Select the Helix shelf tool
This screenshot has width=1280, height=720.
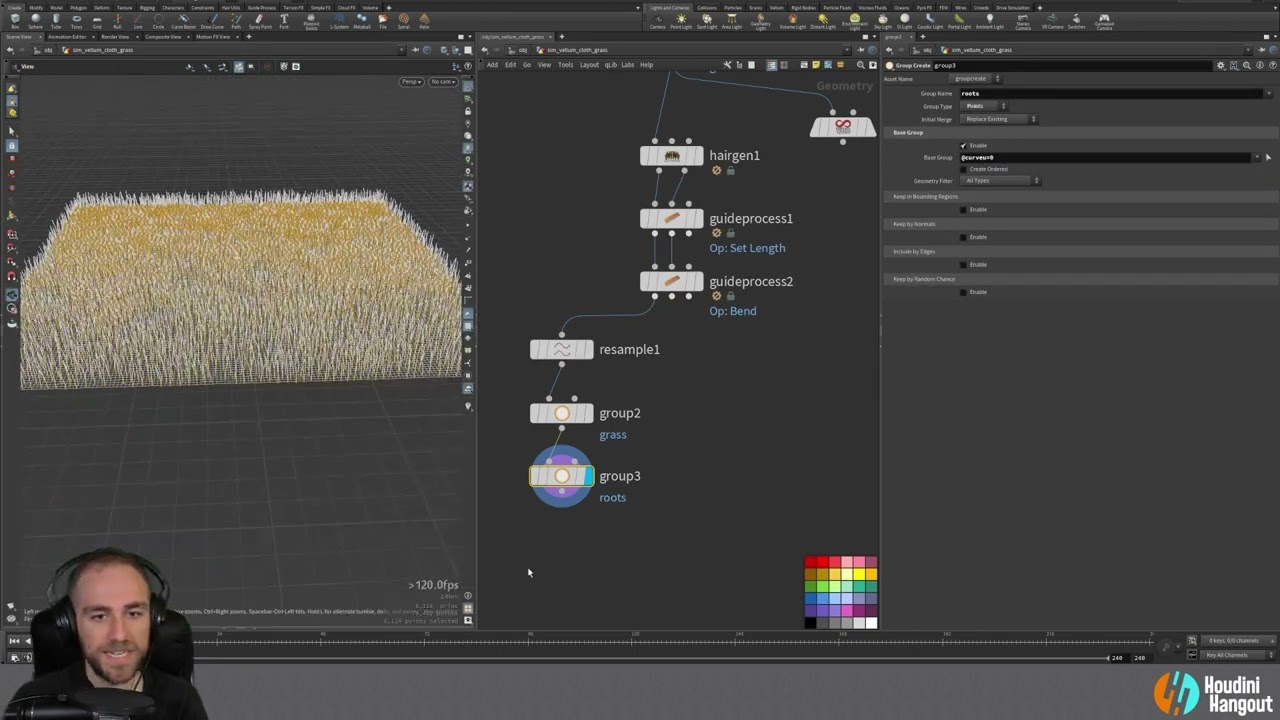click(424, 20)
